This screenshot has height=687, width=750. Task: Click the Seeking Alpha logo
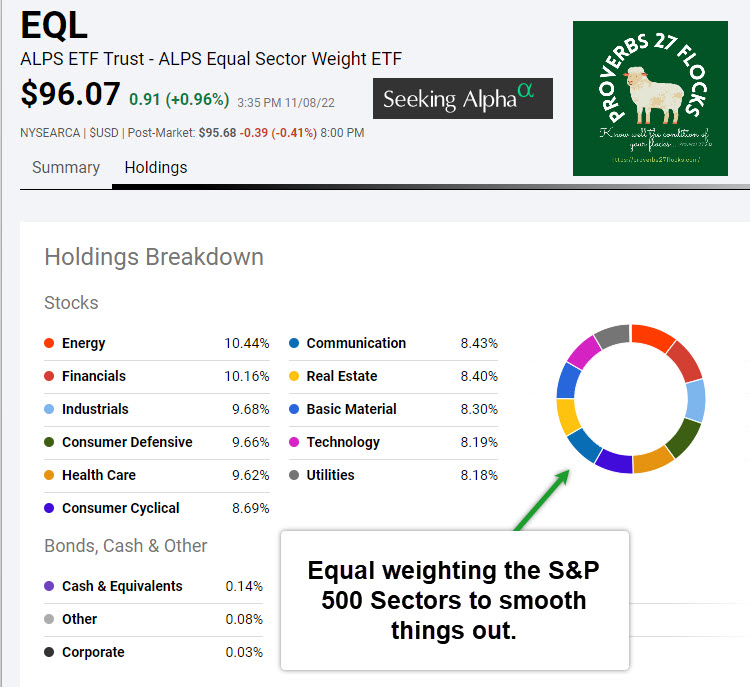pos(462,99)
